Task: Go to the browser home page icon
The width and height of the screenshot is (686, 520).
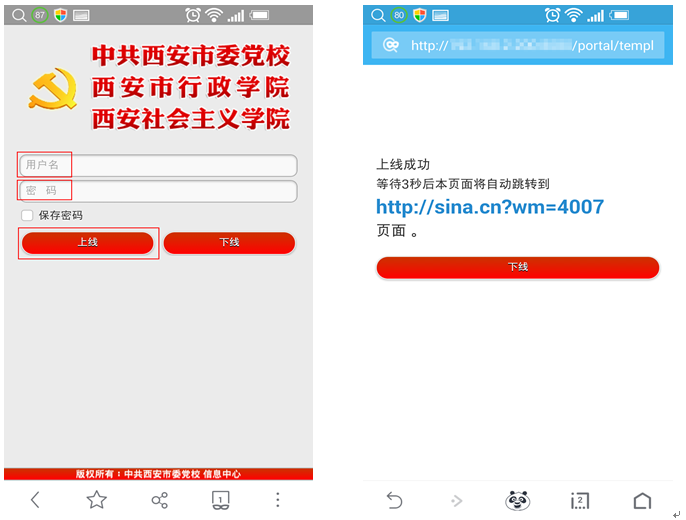Action: (x=641, y=500)
